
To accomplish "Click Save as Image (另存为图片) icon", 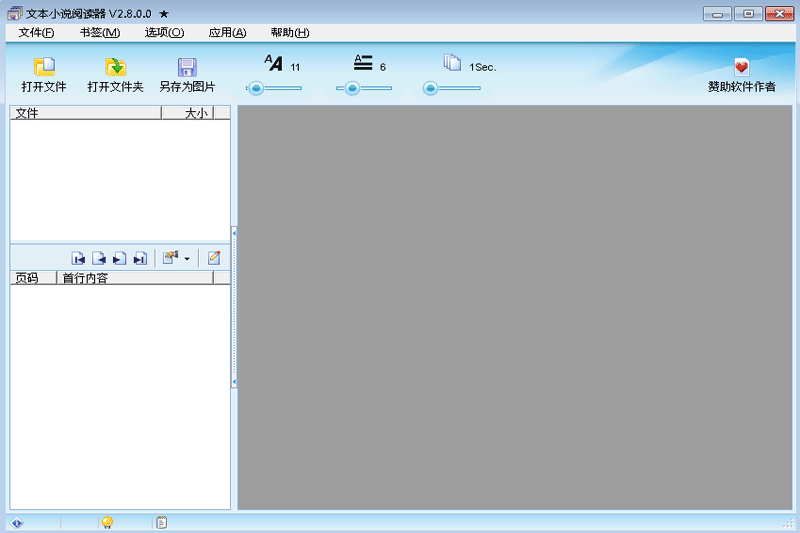I will (187, 67).
